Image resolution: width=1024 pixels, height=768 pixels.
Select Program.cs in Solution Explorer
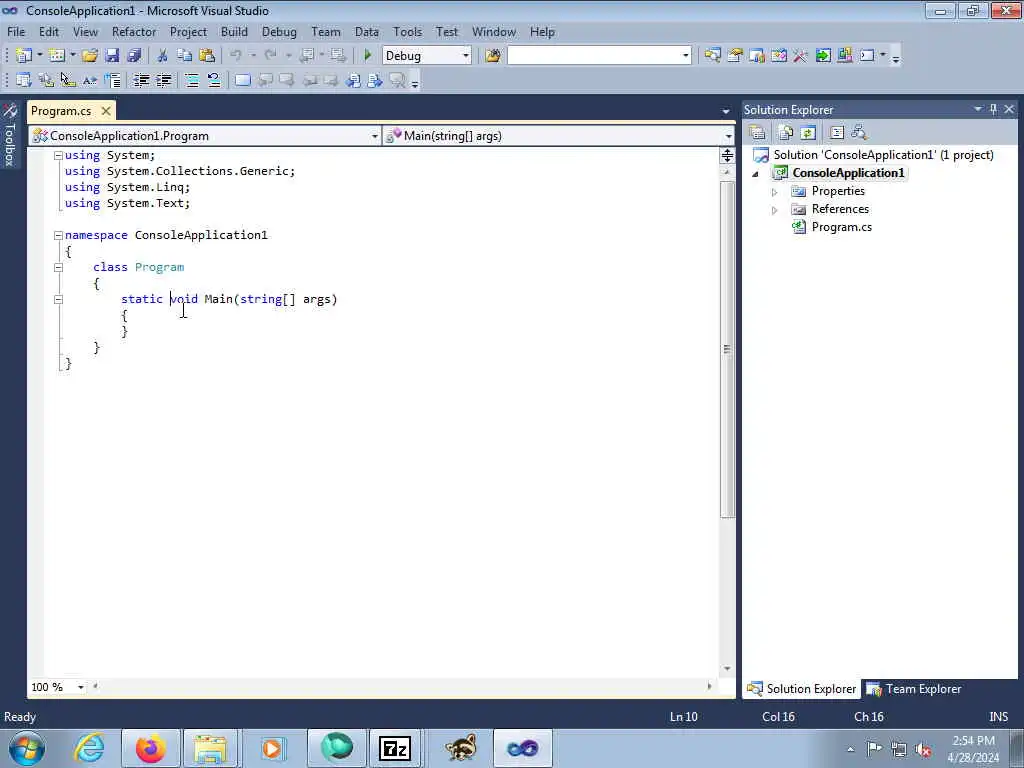pos(841,227)
